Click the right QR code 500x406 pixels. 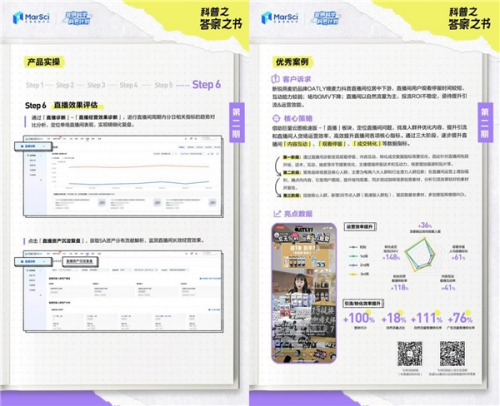[452, 353]
